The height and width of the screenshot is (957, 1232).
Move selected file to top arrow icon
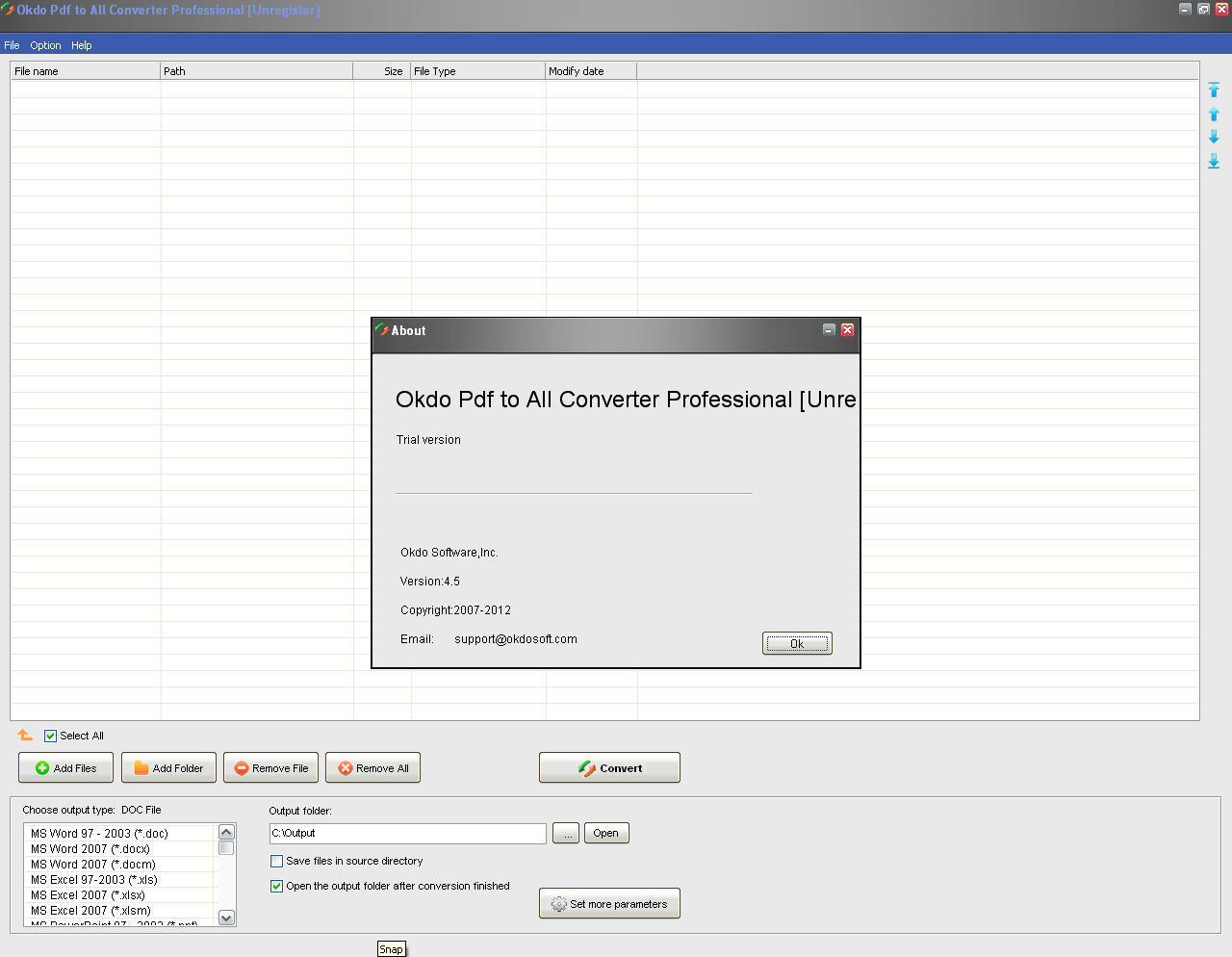(1214, 90)
